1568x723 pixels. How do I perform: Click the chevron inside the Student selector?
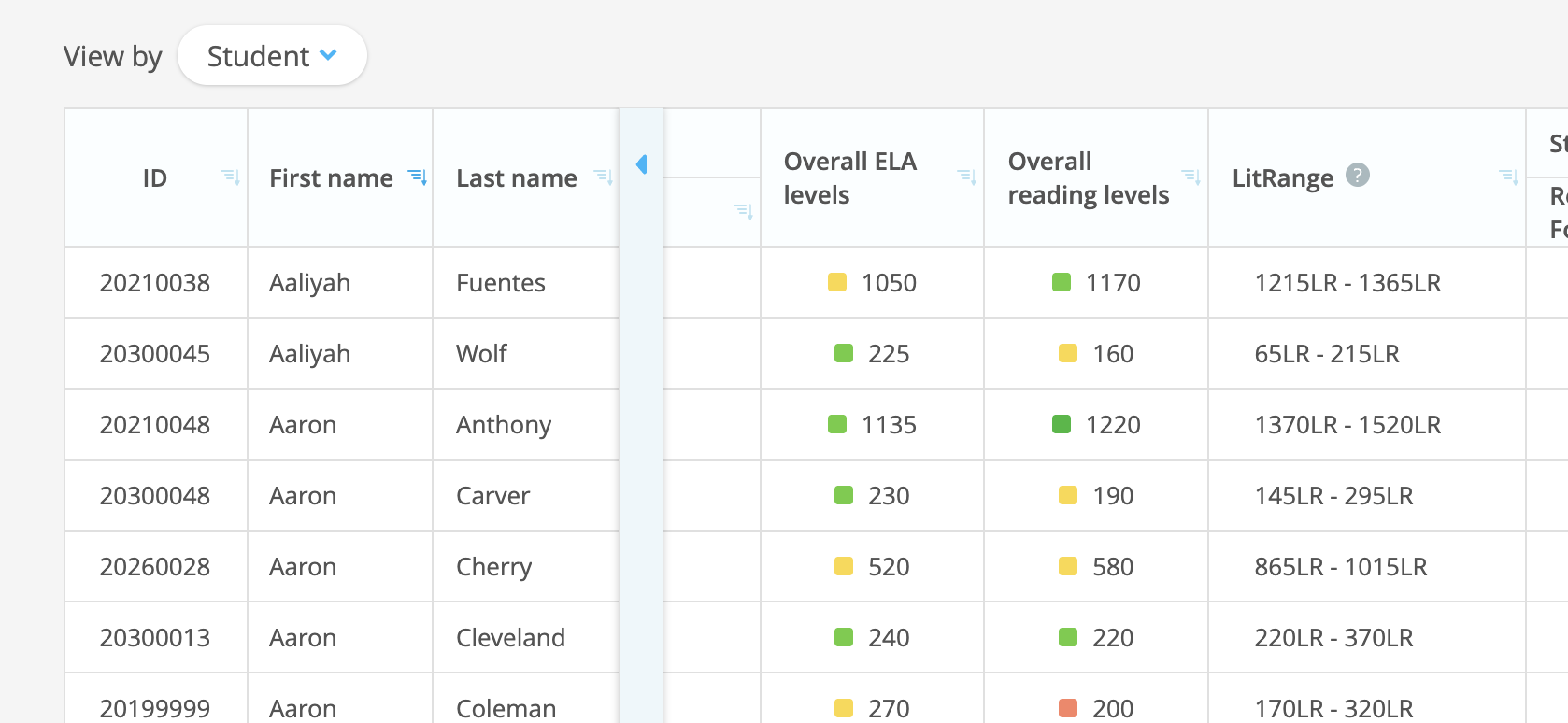click(327, 56)
